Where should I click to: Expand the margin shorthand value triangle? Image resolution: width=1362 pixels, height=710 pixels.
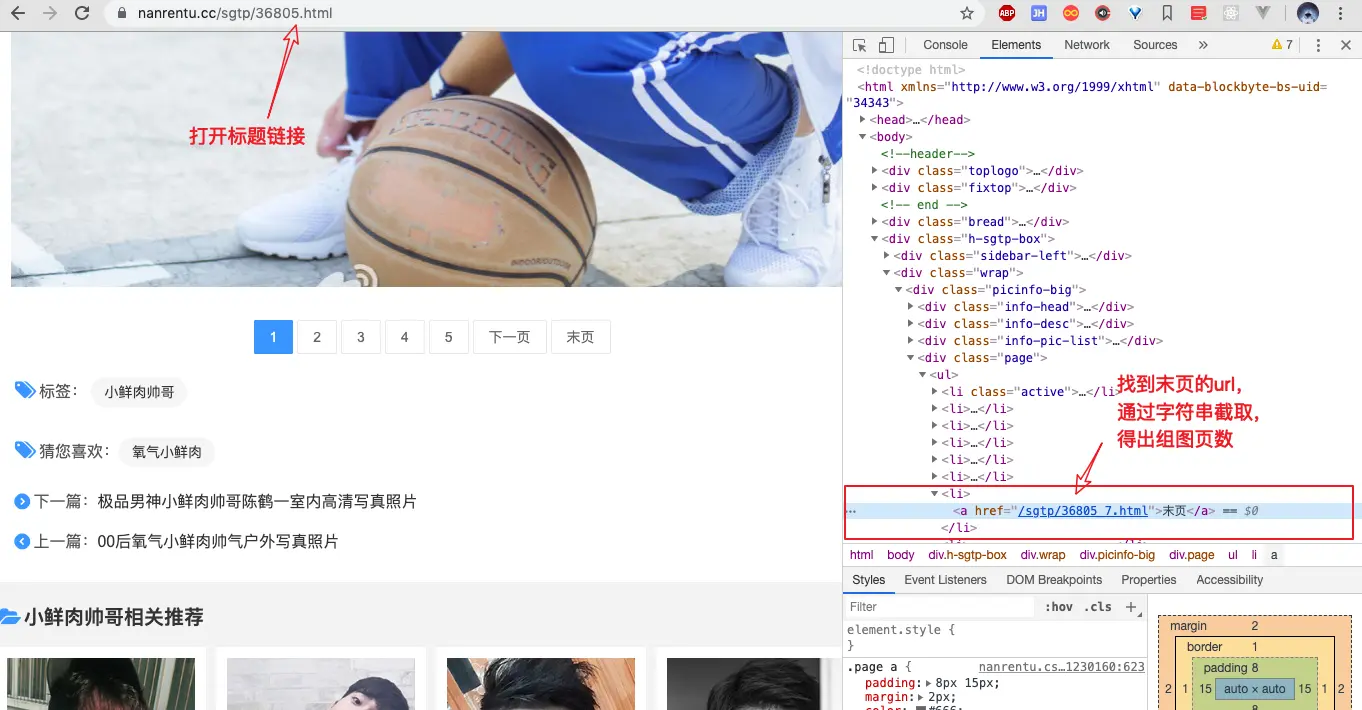922,697
